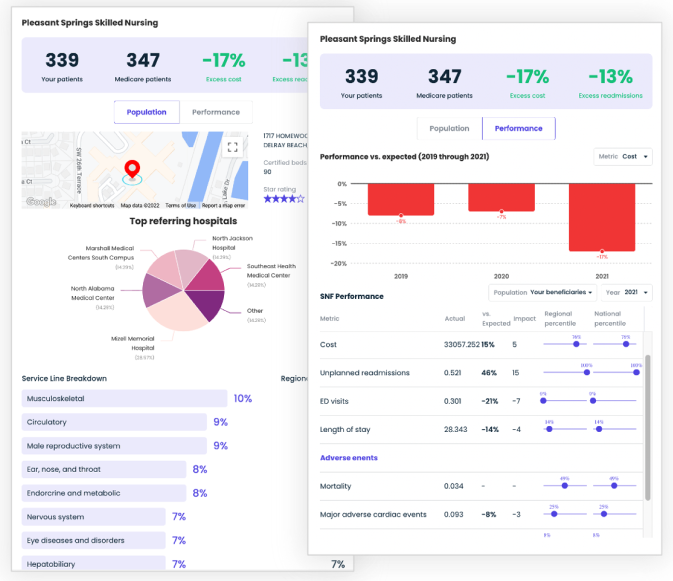Viewport: 673px width, 581px height.
Task: Click the Endorcrine and metabolic bar
Action: pyautogui.click(x=104, y=493)
